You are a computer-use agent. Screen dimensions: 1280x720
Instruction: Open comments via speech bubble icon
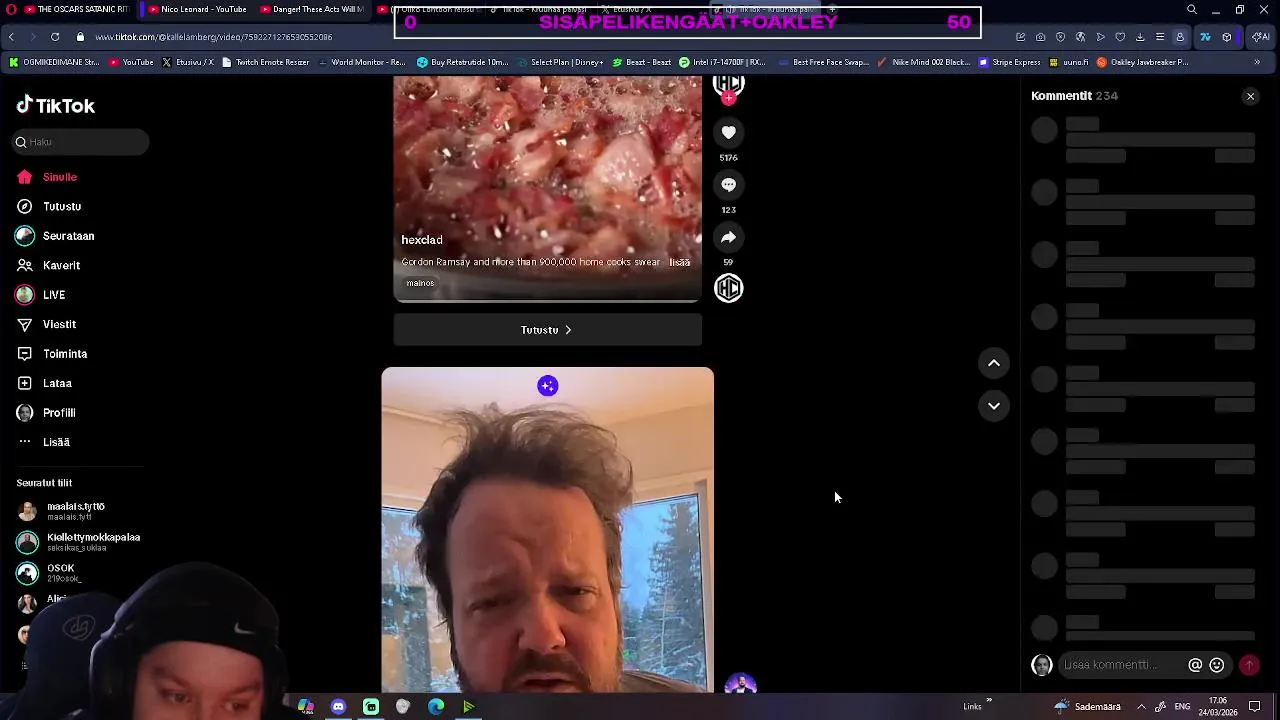tap(728, 185)
